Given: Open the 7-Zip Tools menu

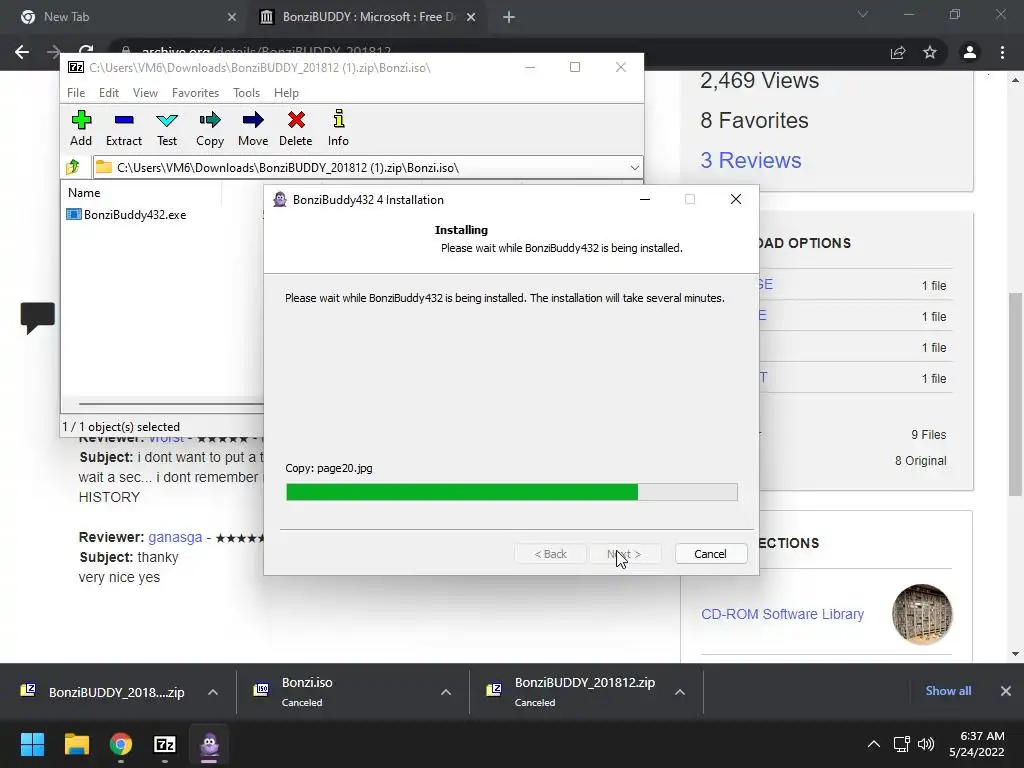Looking at the screenshot, I should coord(246,93).
